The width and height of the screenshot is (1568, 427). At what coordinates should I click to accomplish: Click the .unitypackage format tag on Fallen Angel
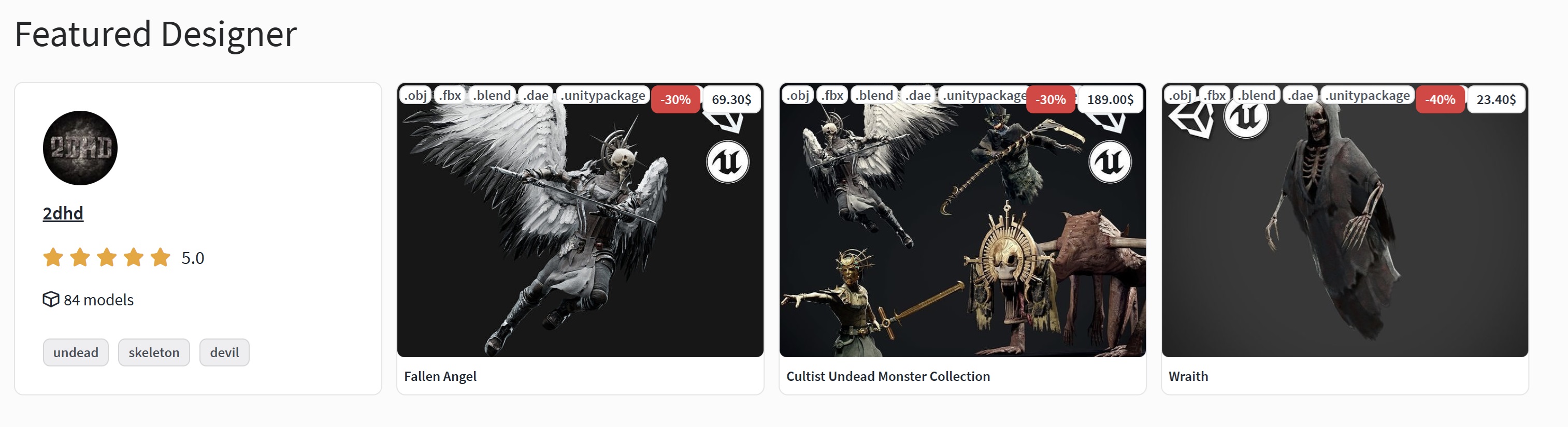click(602, 96)
